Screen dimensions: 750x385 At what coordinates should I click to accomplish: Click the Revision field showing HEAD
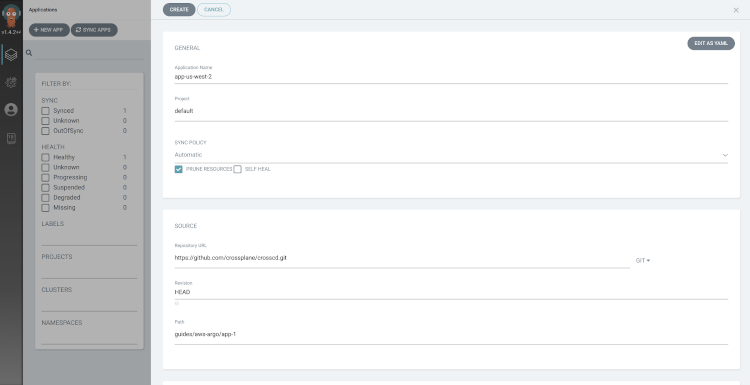pyautogui.click(x=451, y=292)
